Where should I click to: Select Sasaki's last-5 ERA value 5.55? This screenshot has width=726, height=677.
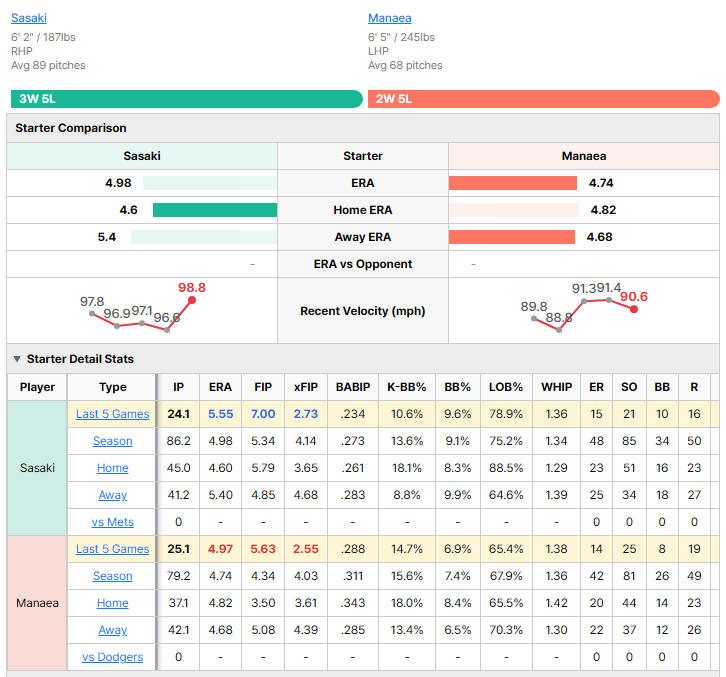coord(220,414)
